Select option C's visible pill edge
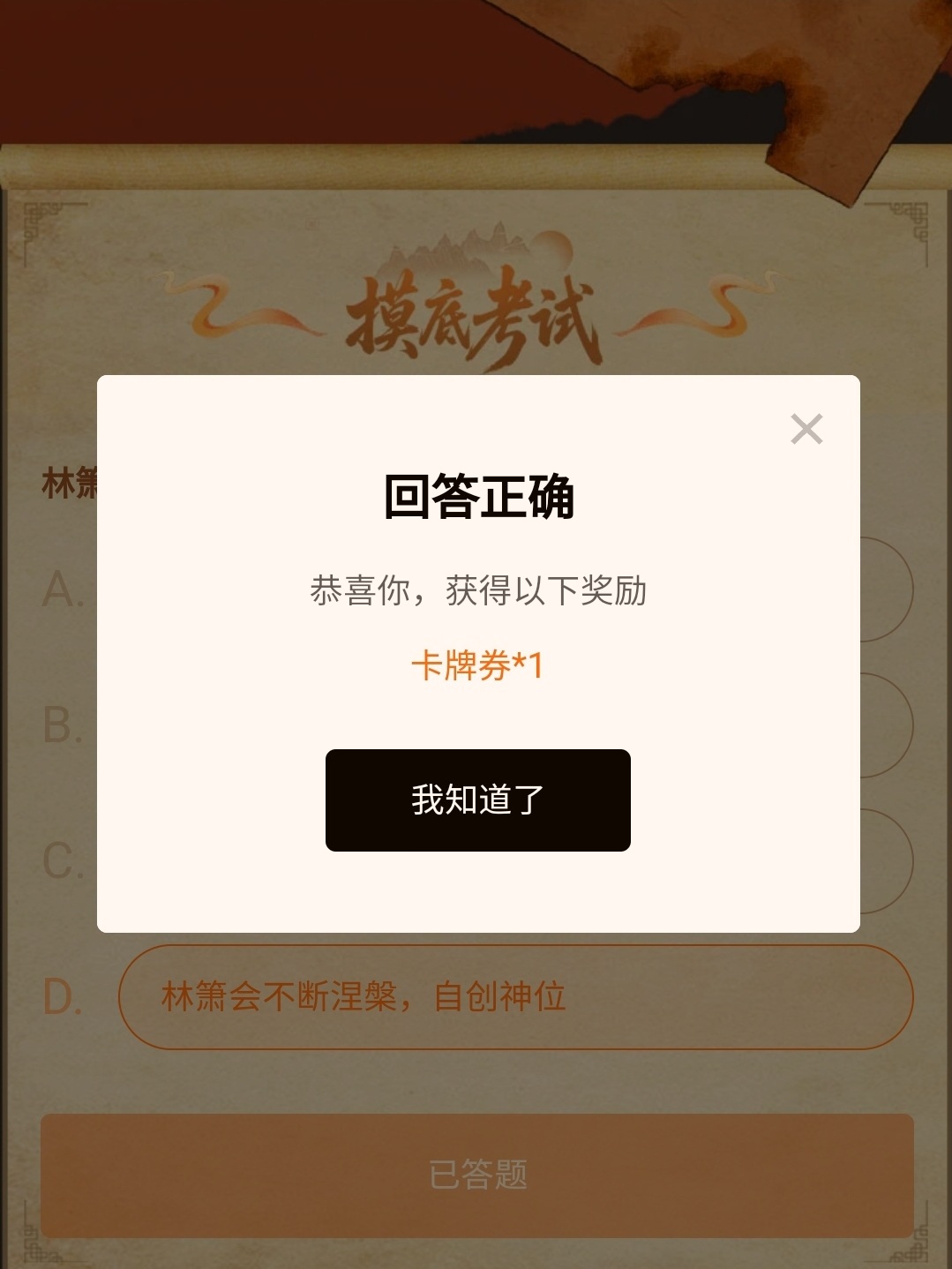Viewport: 952px width, 1269px height. (887, 861)
